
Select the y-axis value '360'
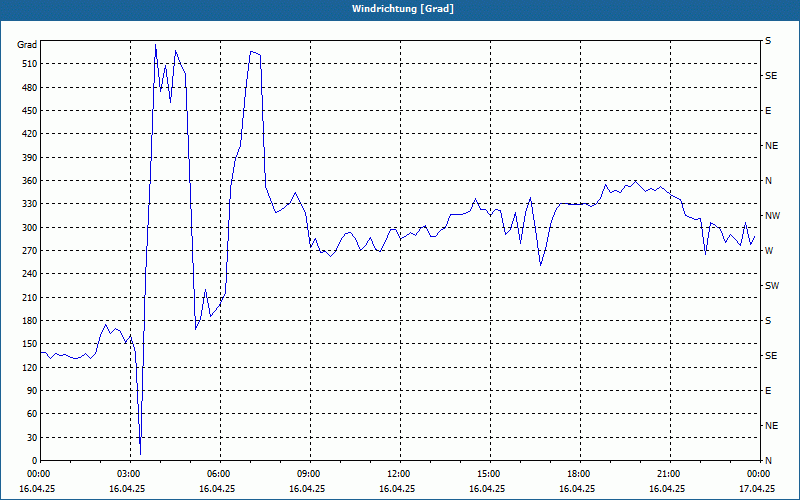(30, 181)
